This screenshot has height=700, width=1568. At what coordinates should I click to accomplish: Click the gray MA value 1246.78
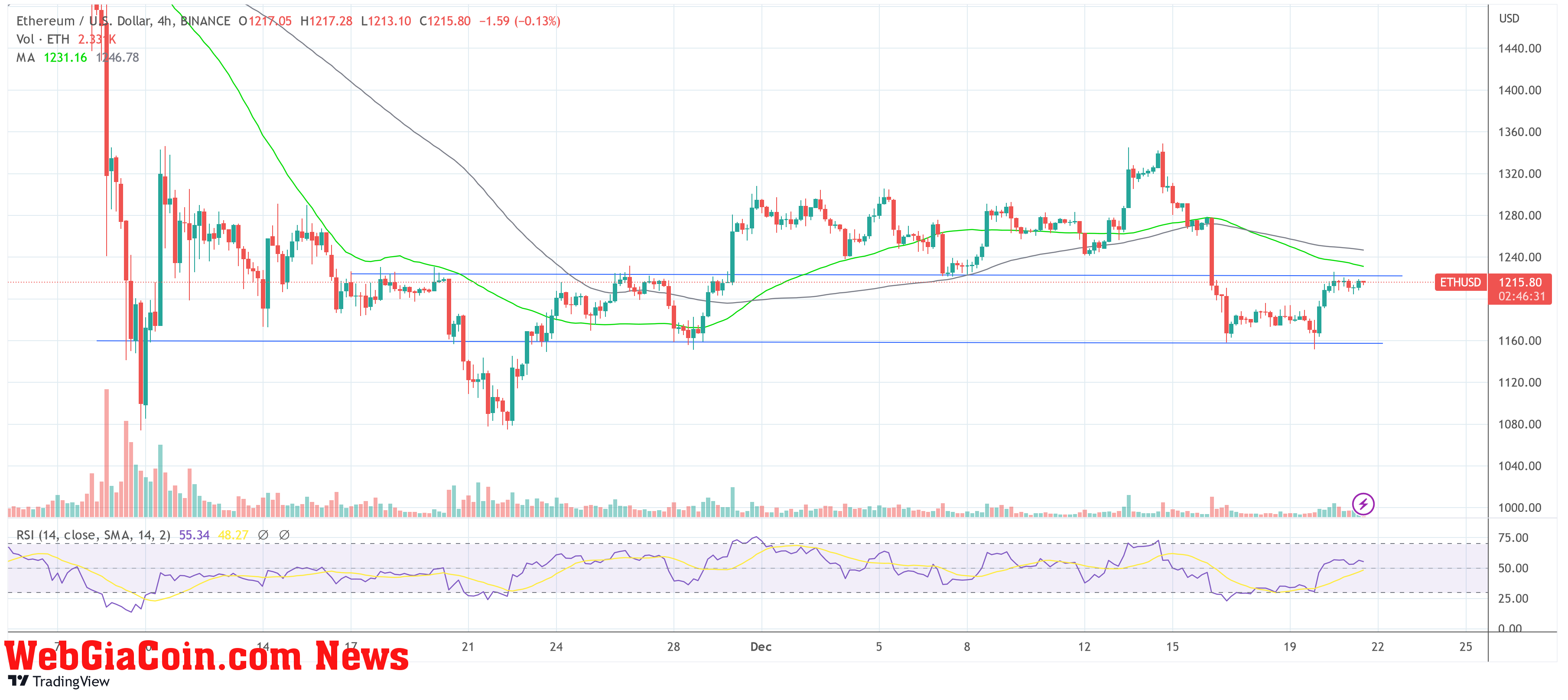pyautogui.click(x=118, y=57)
